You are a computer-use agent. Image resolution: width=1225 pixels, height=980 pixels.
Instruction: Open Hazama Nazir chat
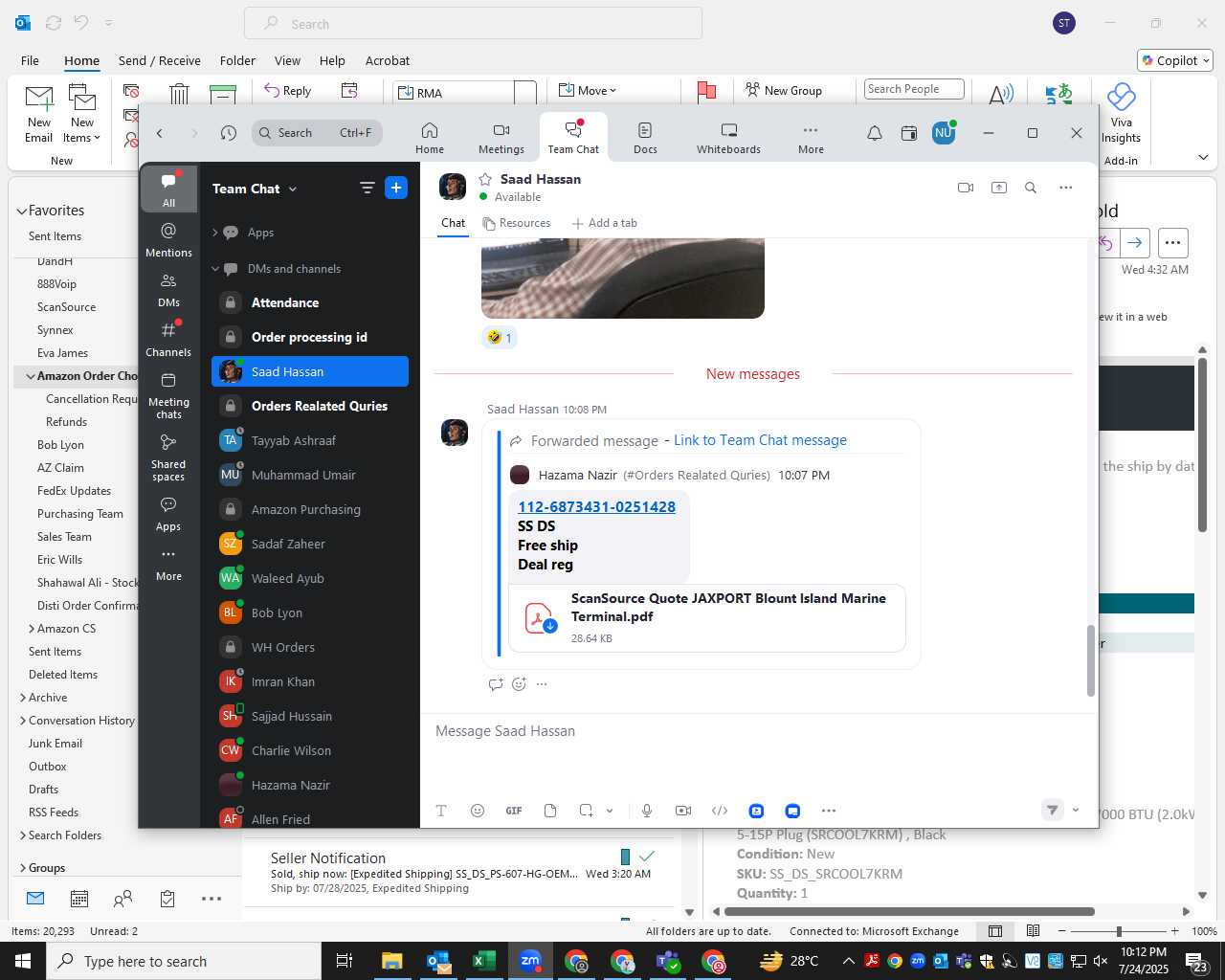pyautogui.click(x=310, y=785)
